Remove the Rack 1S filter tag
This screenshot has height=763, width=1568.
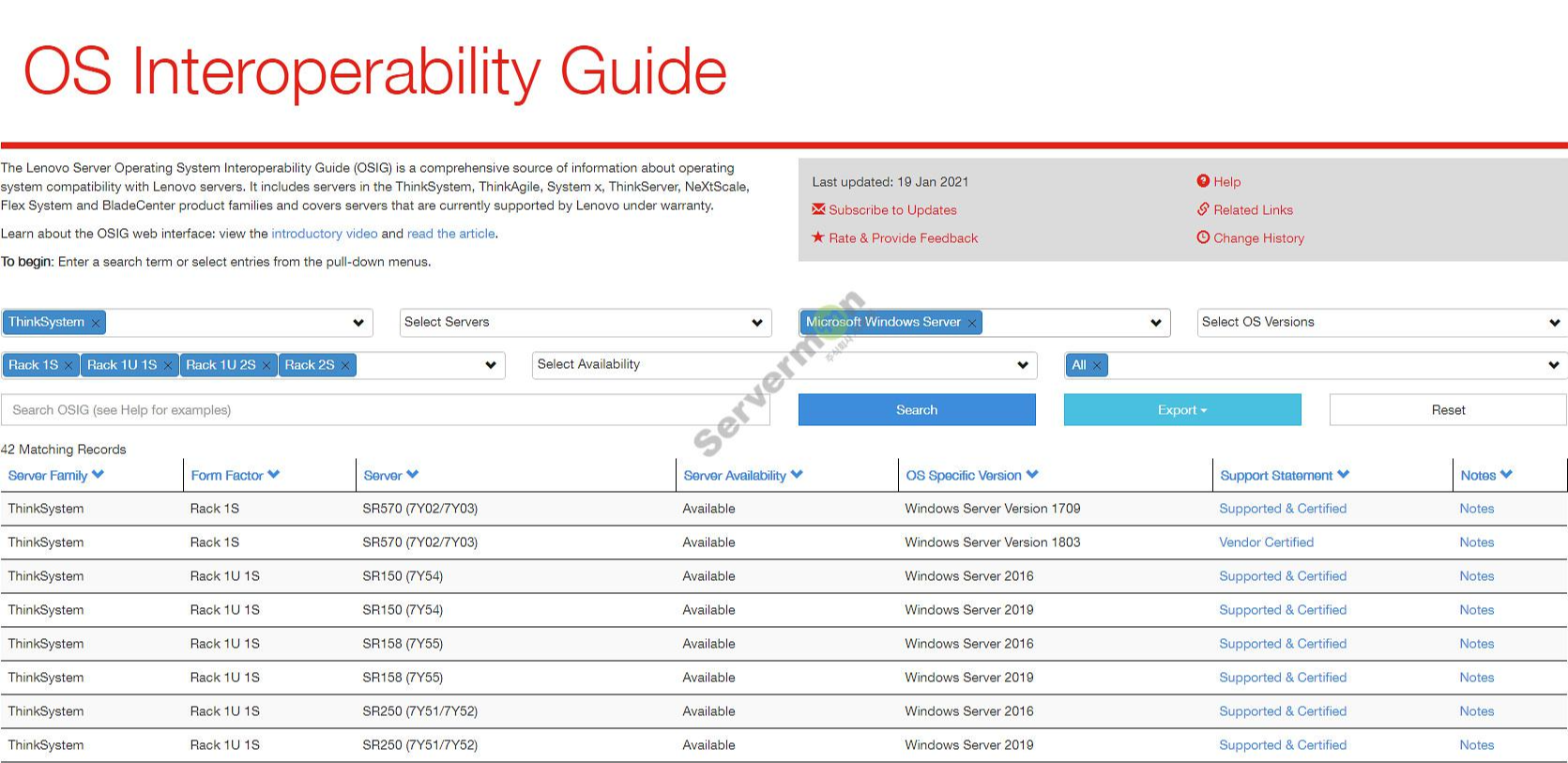[x=69, y=366]
